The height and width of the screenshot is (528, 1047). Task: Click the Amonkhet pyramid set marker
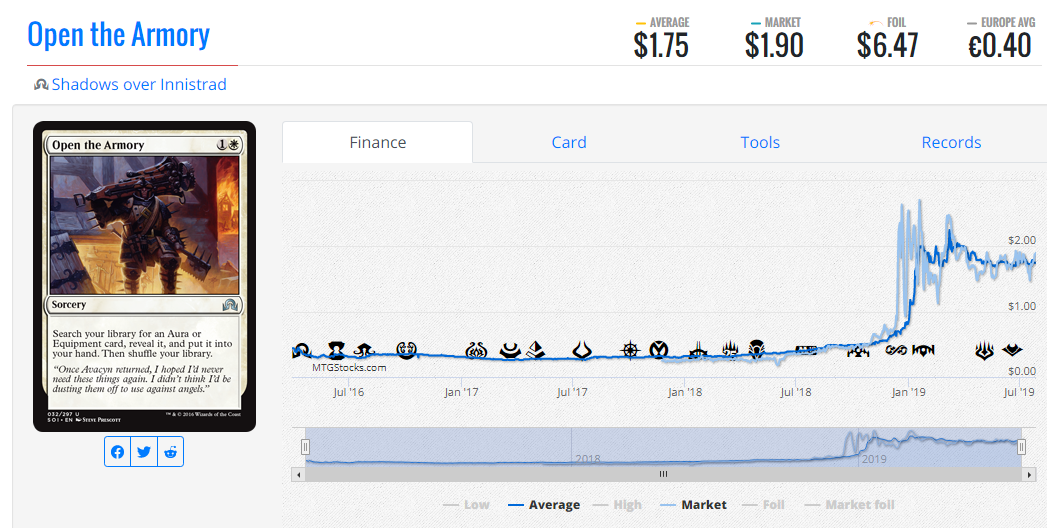[535, 350]
